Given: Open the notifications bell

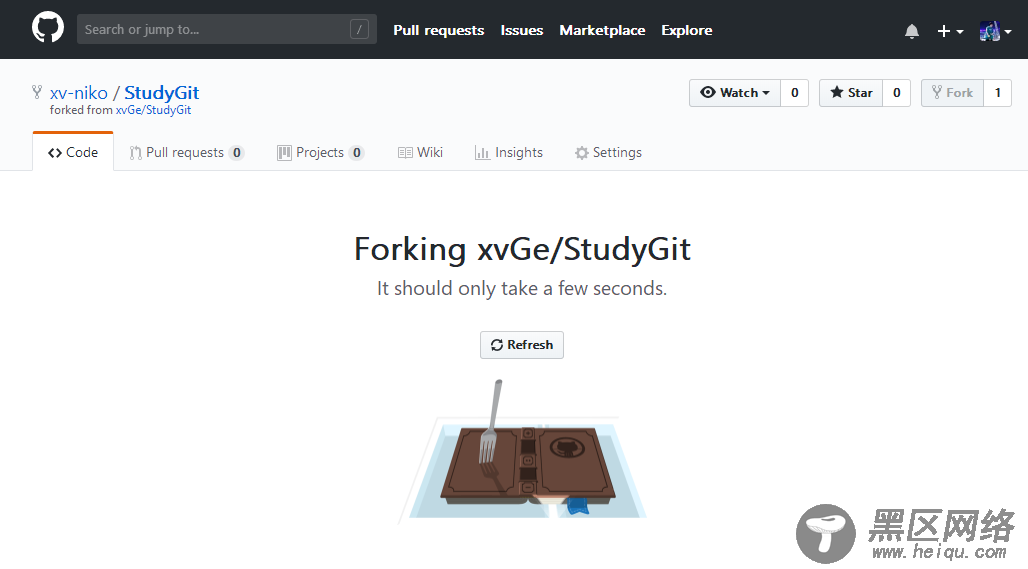Looking at the screenshot, I should (x=911, y=31).
